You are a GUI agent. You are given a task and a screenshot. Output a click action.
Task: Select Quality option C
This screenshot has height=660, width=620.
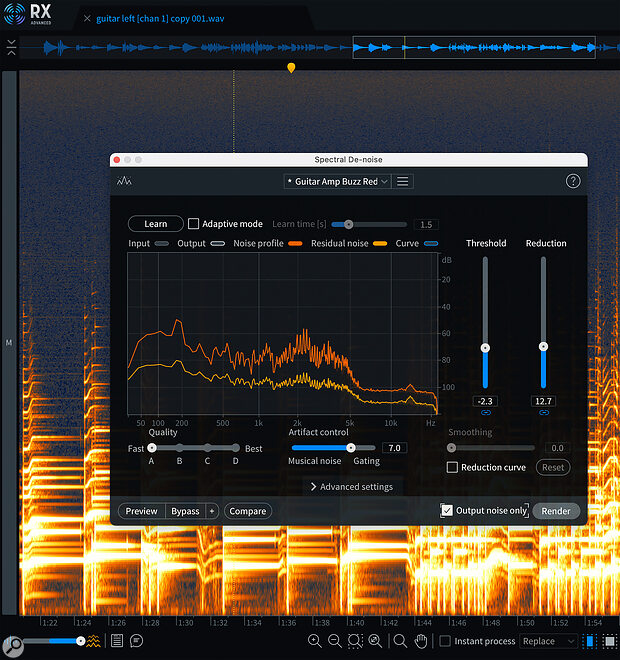208,447
